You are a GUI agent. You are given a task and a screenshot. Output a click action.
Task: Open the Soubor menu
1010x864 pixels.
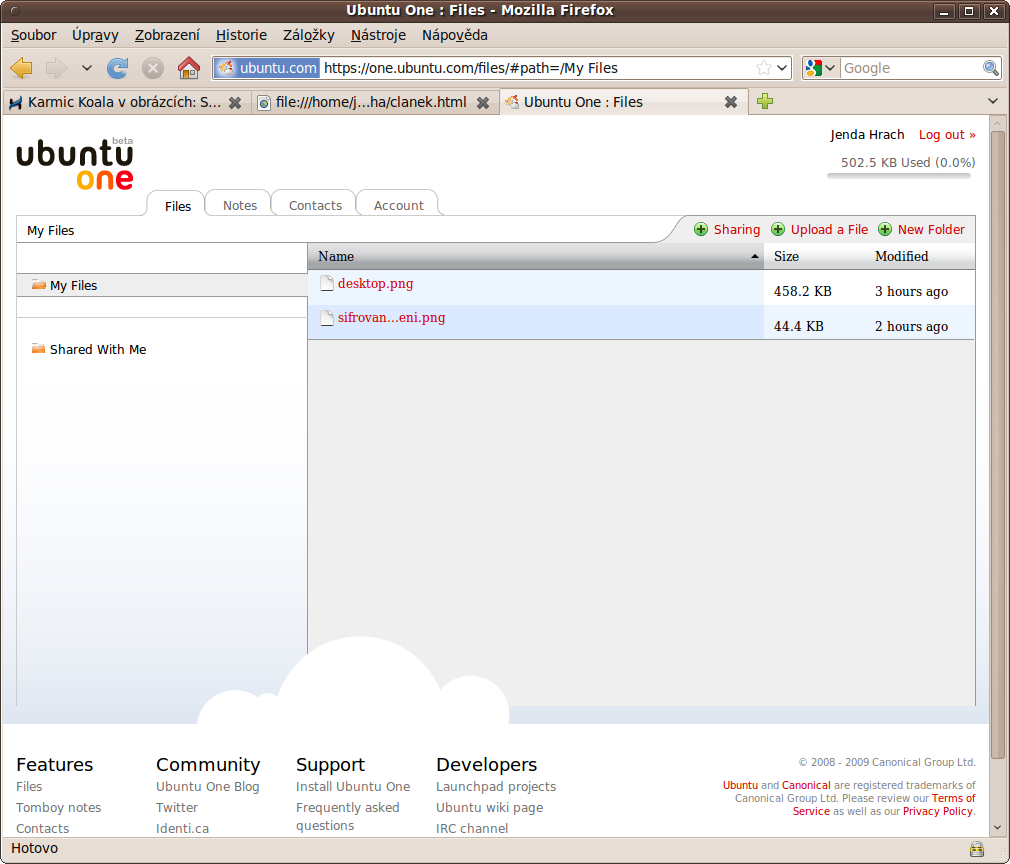pos(33,35)
